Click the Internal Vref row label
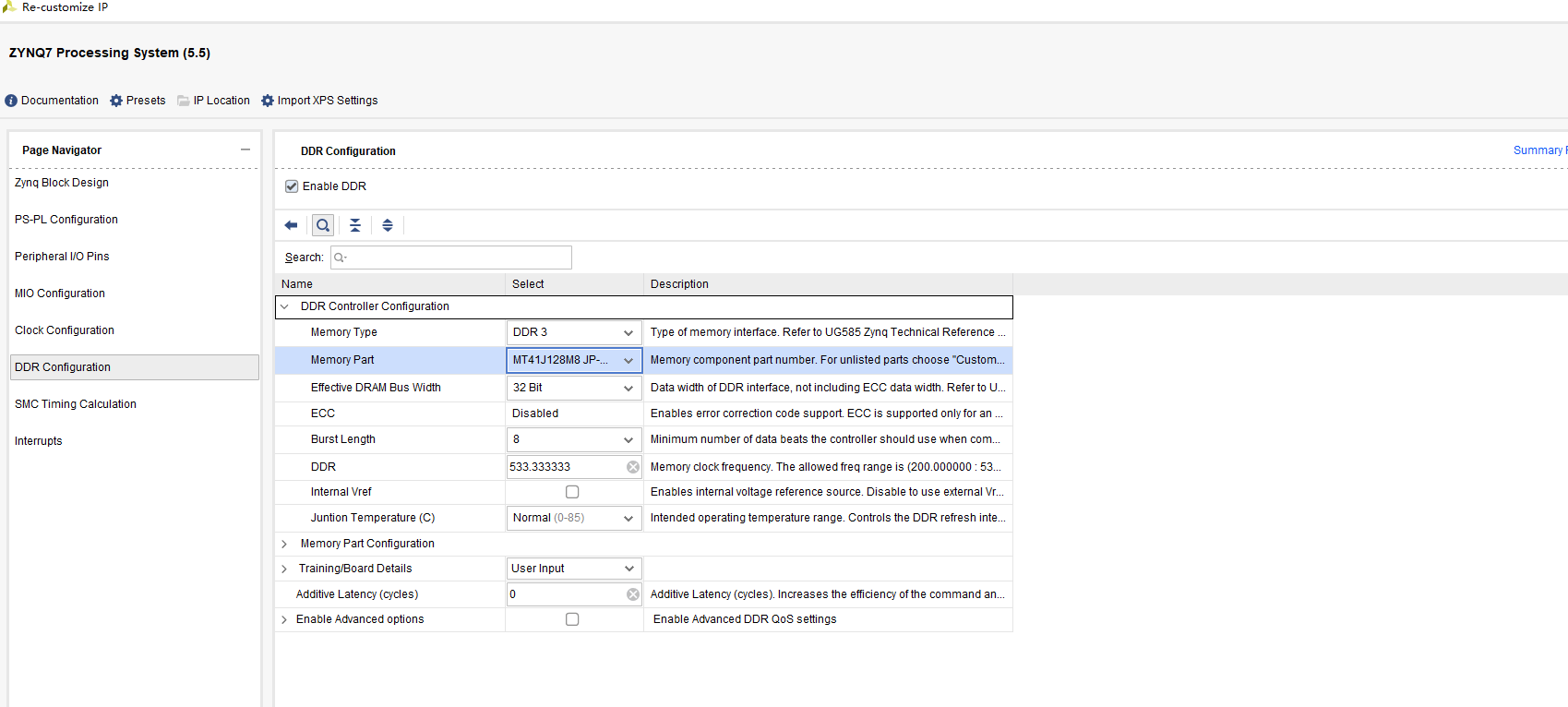The width and height of the screenshot is (1568, 707). [341, 492]
